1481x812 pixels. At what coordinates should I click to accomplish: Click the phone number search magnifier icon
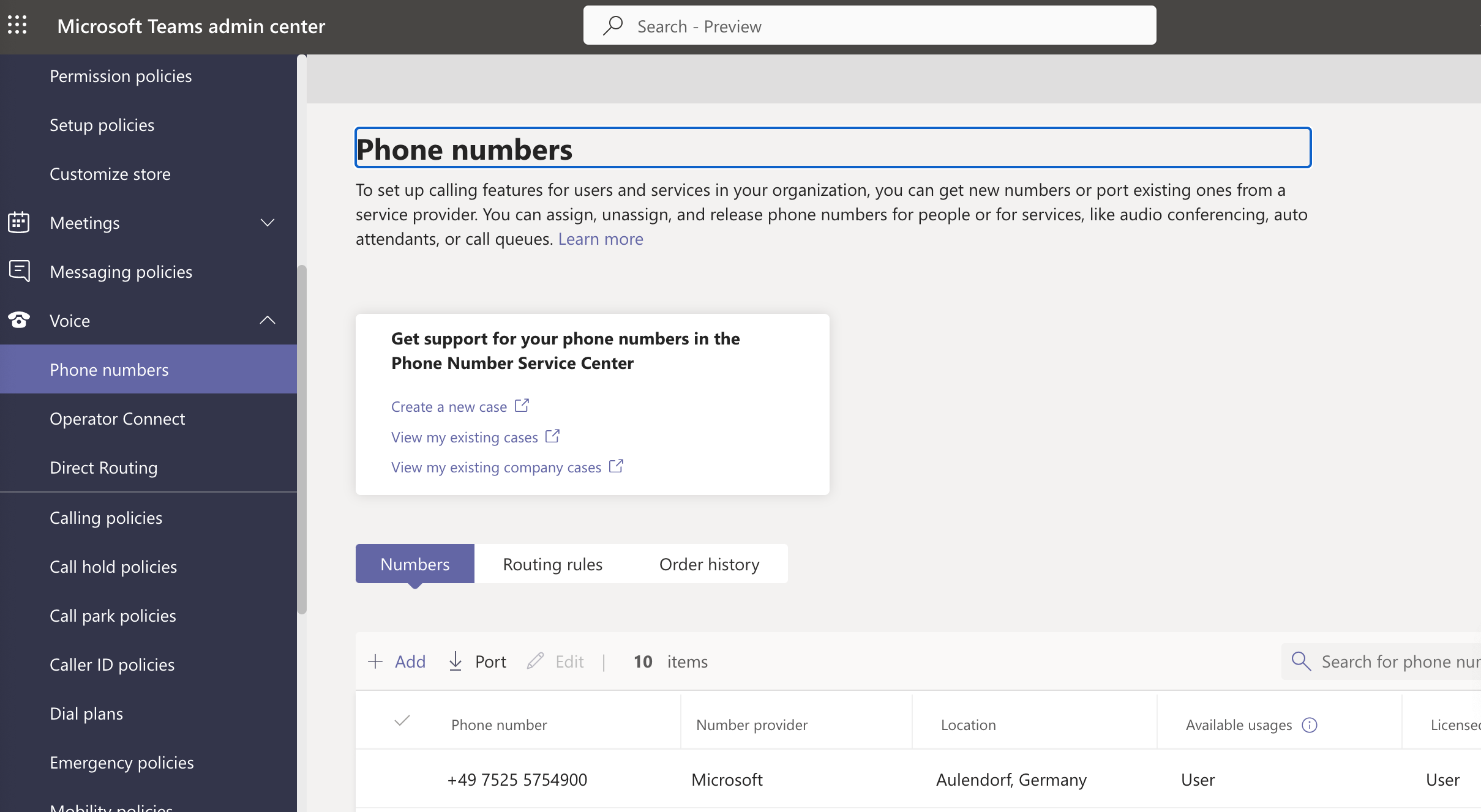pyautogui.click(x=1300, y=661)
